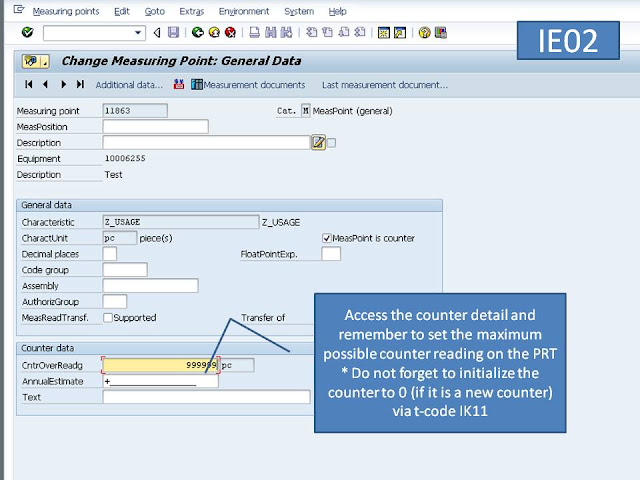Click the Next Page icon
The width and height of the screenshot is (640, 480).
pyautogui.click(x=344, y=32)
